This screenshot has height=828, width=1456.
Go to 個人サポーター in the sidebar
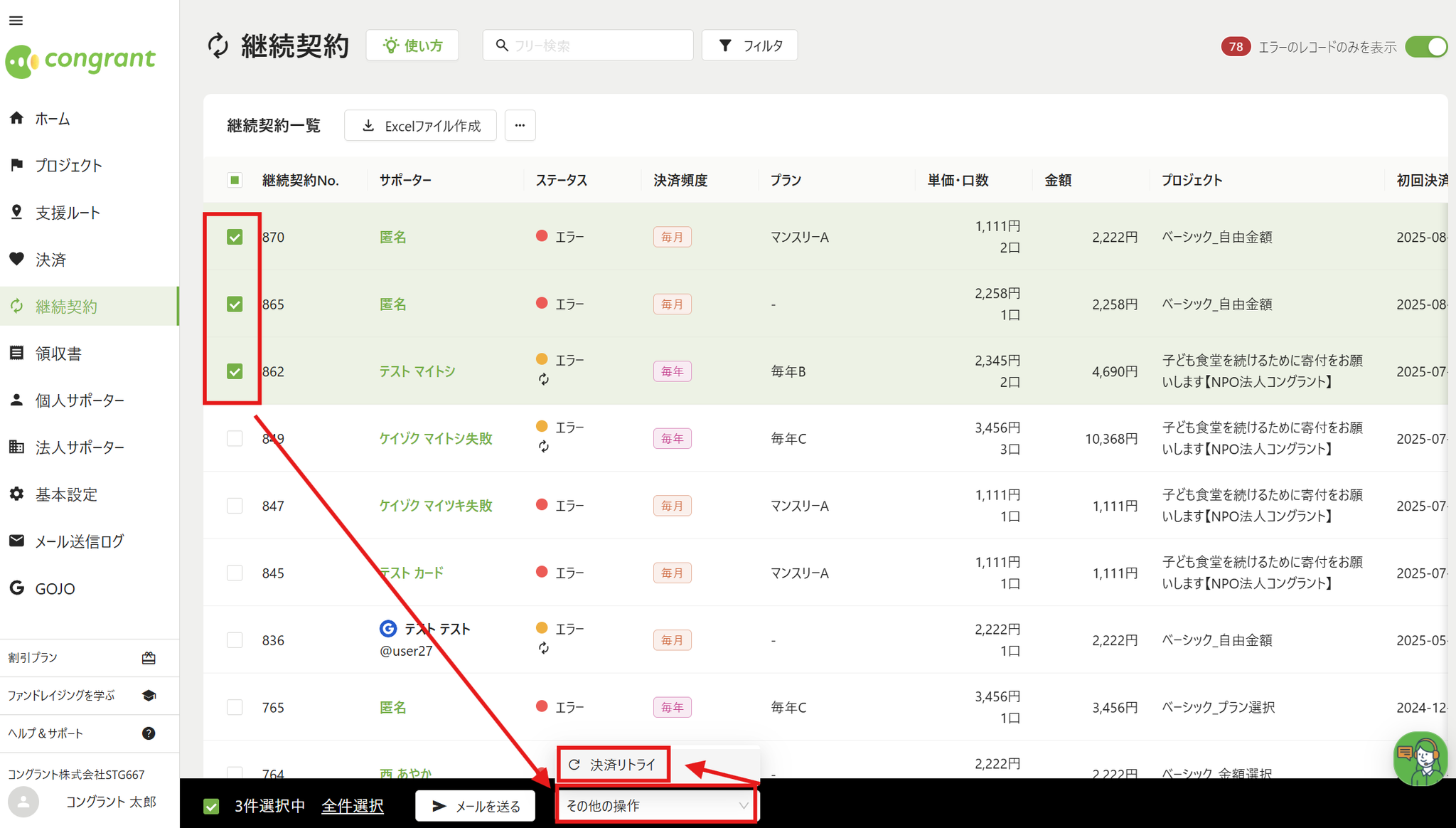[80, 400]
